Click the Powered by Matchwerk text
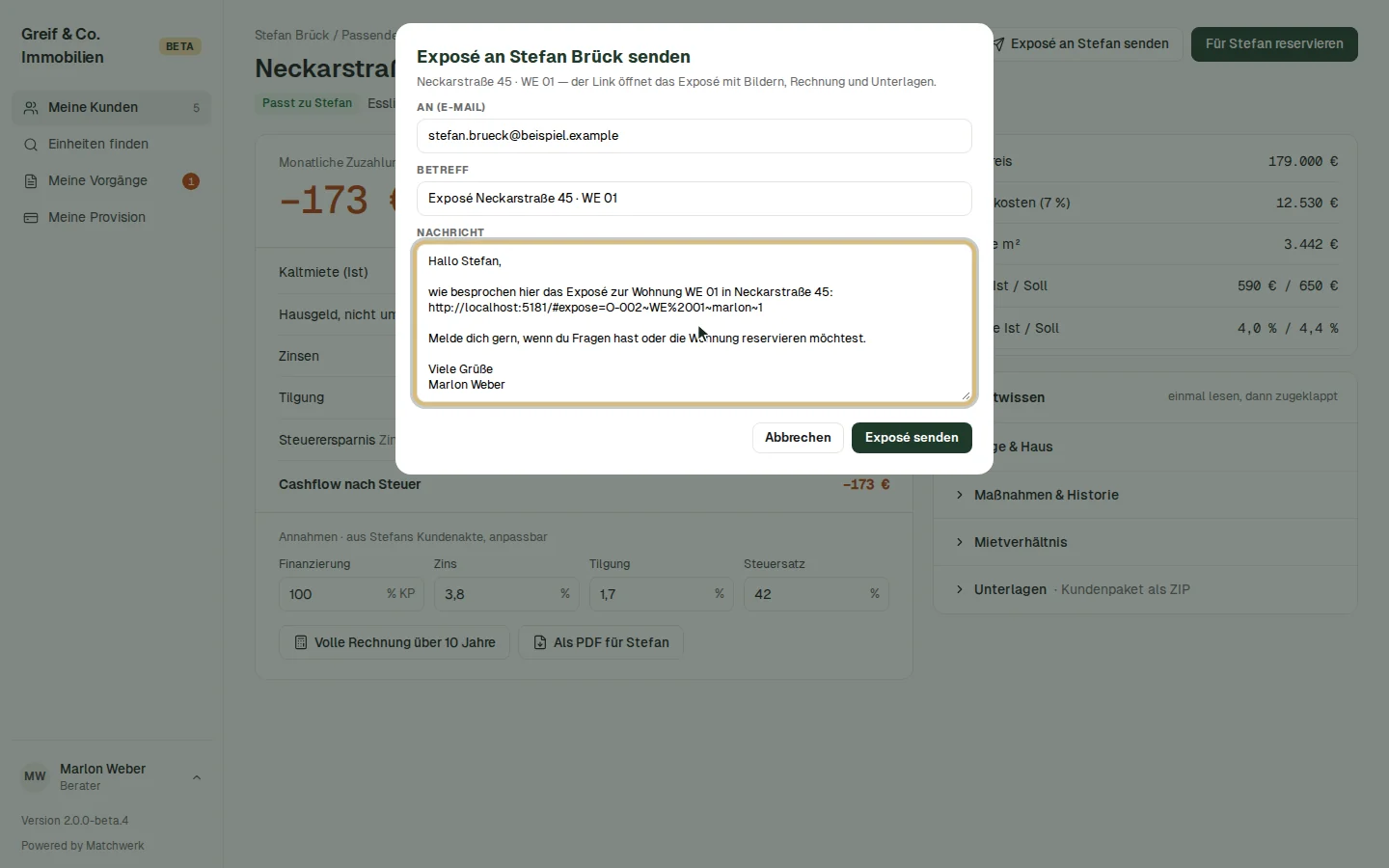 tap(83, 846)
